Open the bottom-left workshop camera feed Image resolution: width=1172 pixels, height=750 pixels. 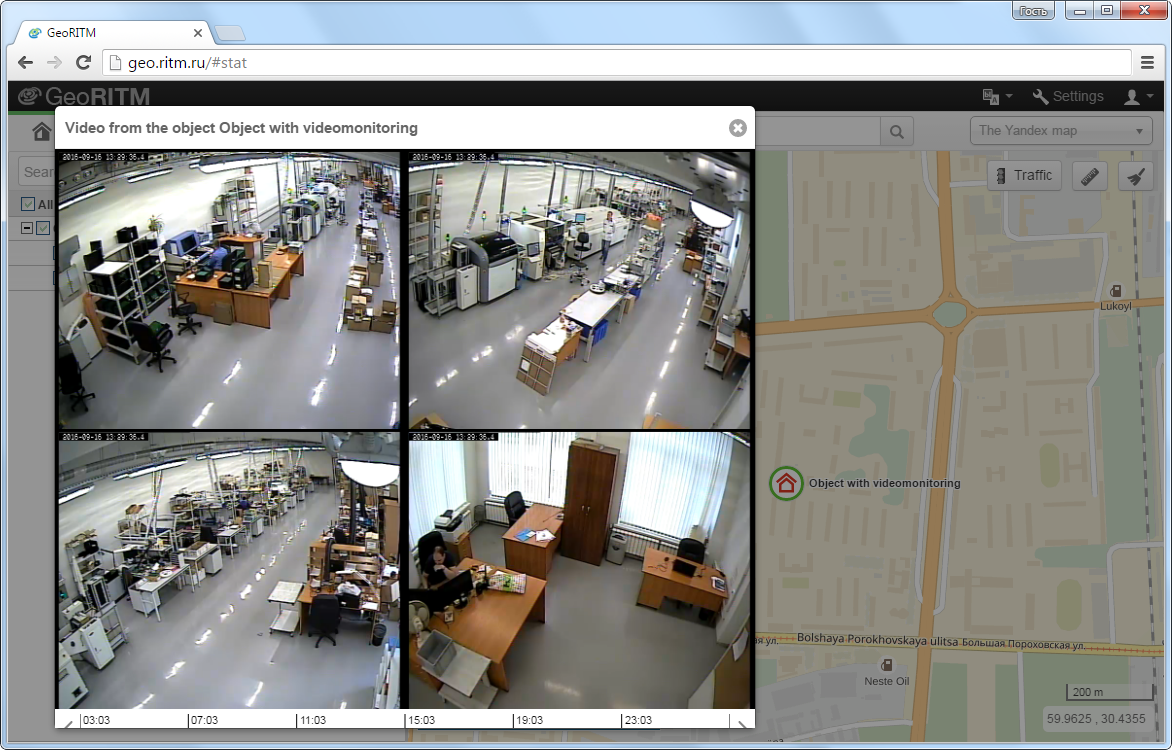(229, 570)
